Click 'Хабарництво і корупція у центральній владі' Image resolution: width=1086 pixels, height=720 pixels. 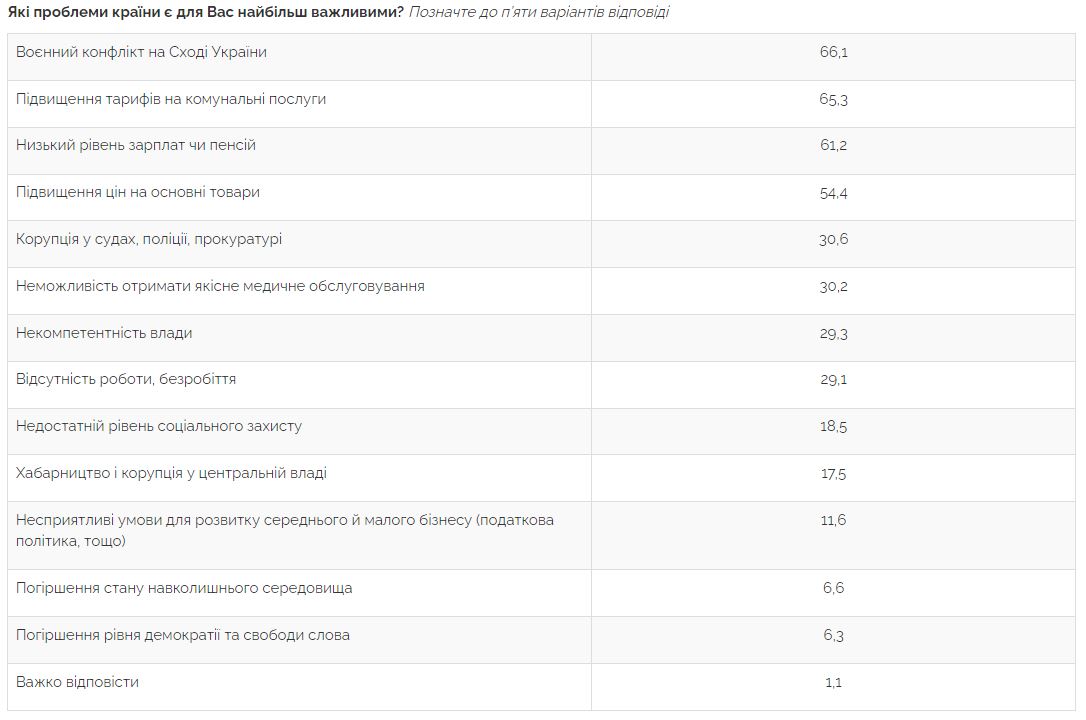pos(171,473)
